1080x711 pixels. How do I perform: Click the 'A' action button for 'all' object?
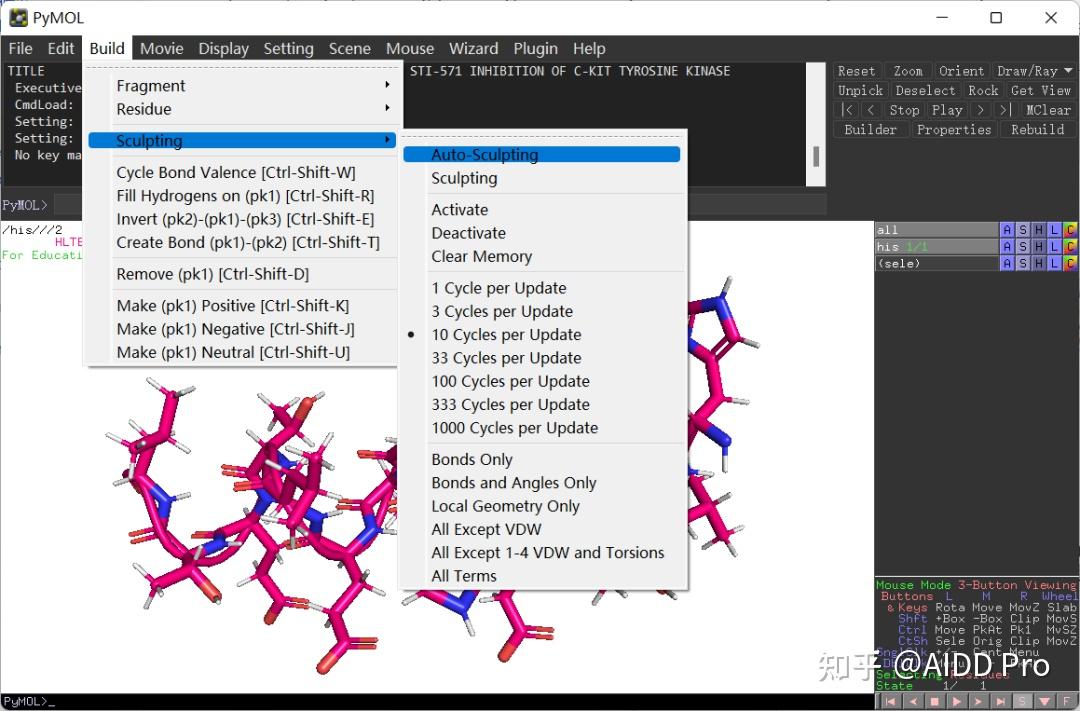click(x=1007, y=230)
